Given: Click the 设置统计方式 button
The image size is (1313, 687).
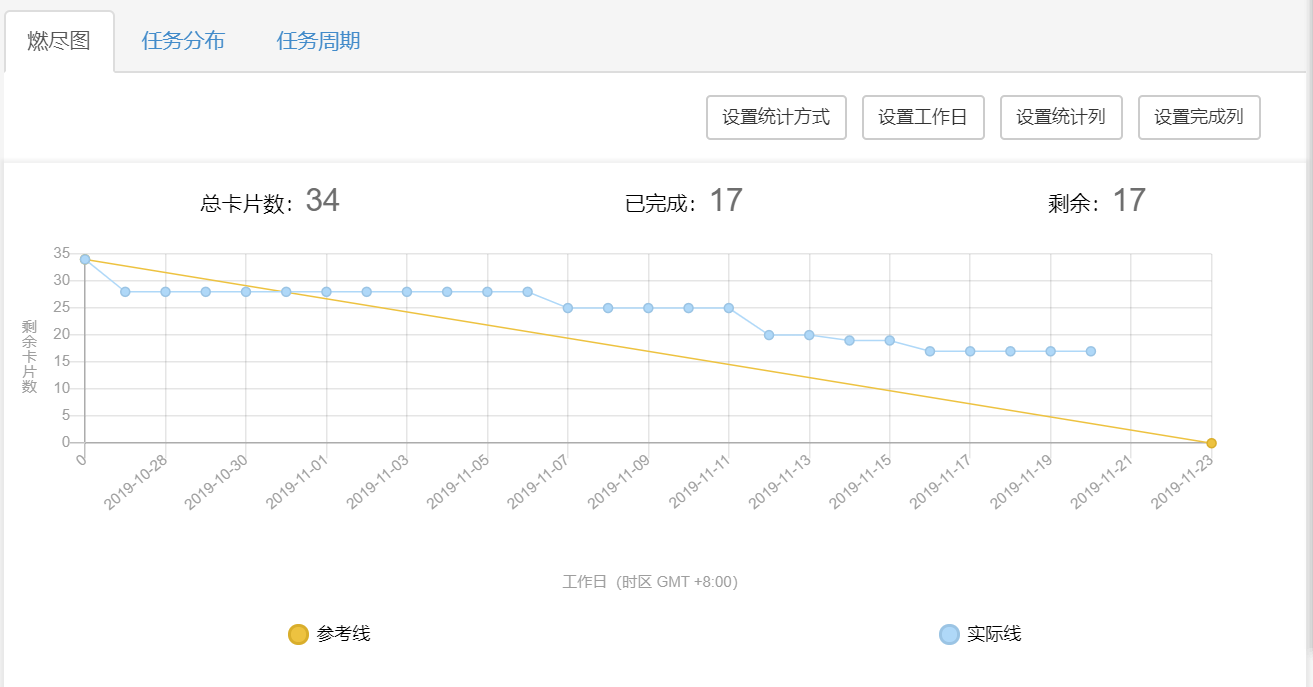Looking at the screenshot, I should (x=776, y=117).
